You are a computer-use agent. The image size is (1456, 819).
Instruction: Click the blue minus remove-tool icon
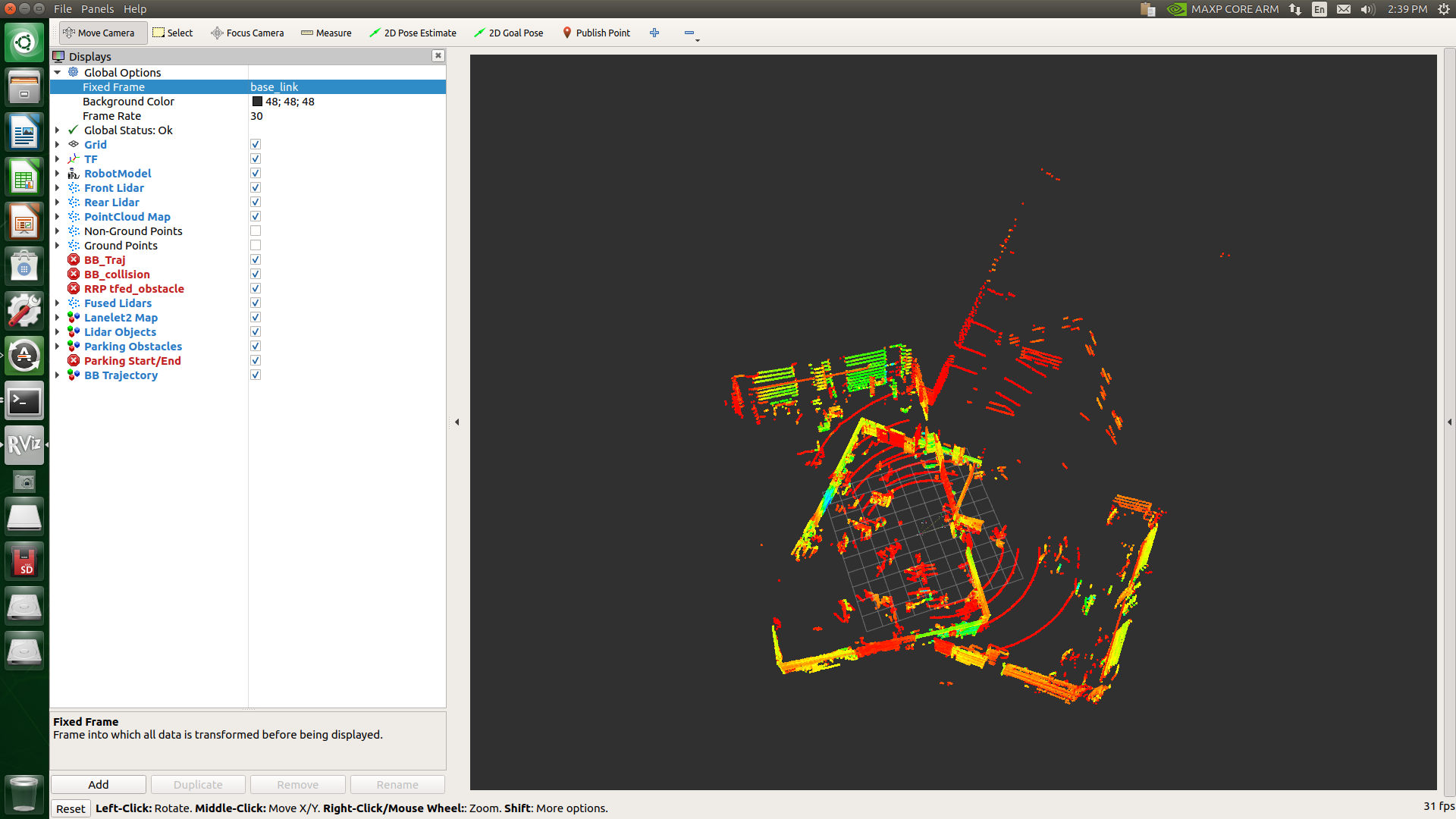[x=689, y=33]
